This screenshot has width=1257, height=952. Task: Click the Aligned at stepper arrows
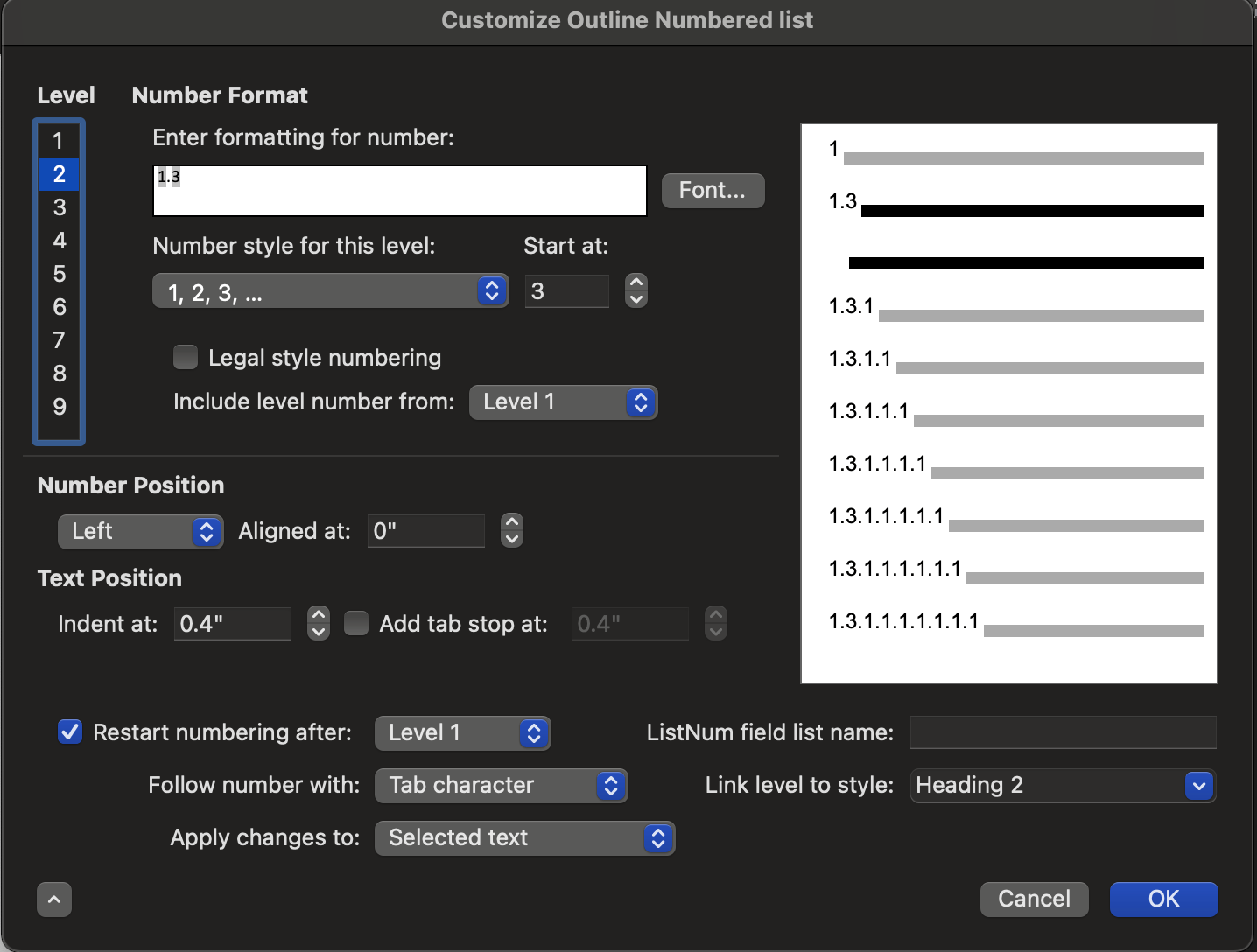pyautogui.click(x=512, y=530)
